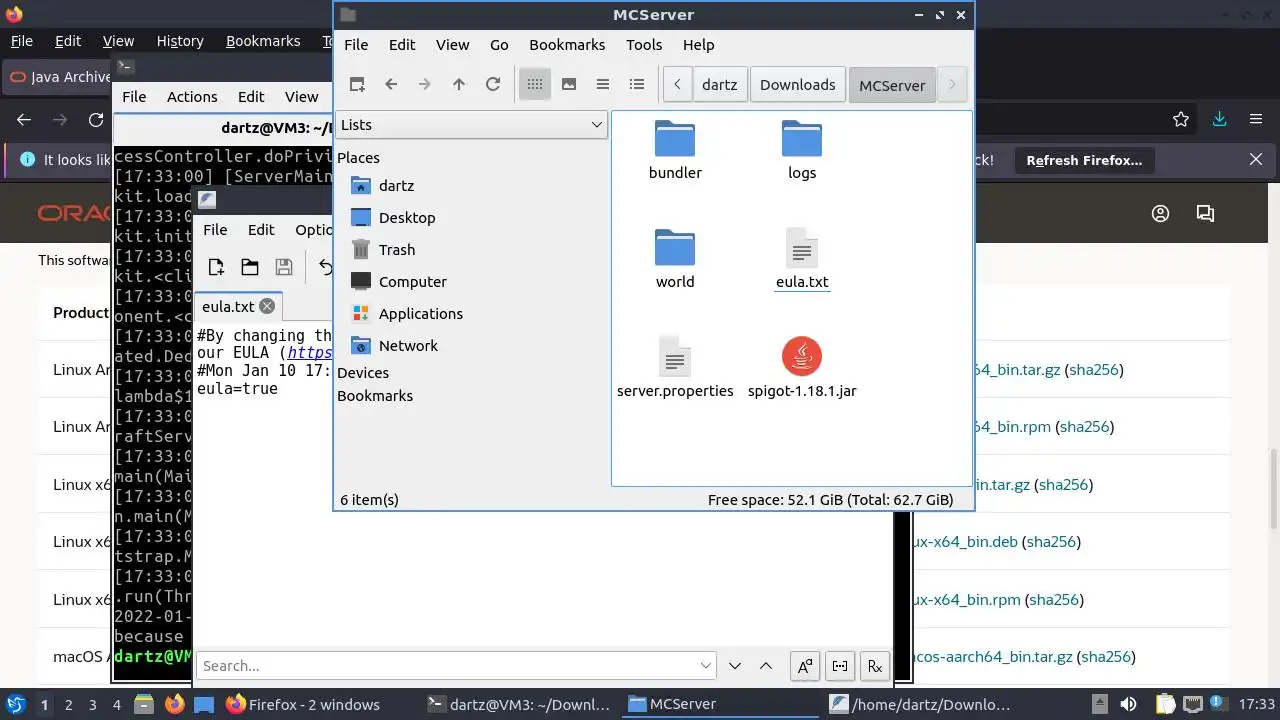Open search history dropdown in editor
Screen dimensions: 1280x720
[707, 666]
